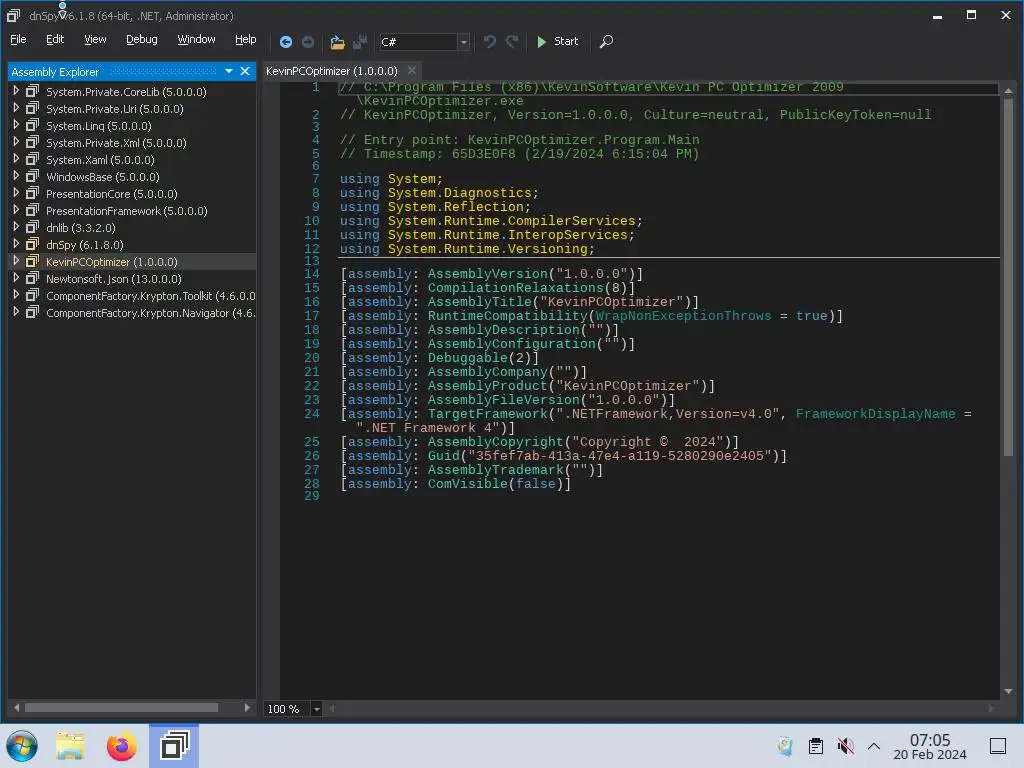Open the Edit menu

(x=55, y=39)
